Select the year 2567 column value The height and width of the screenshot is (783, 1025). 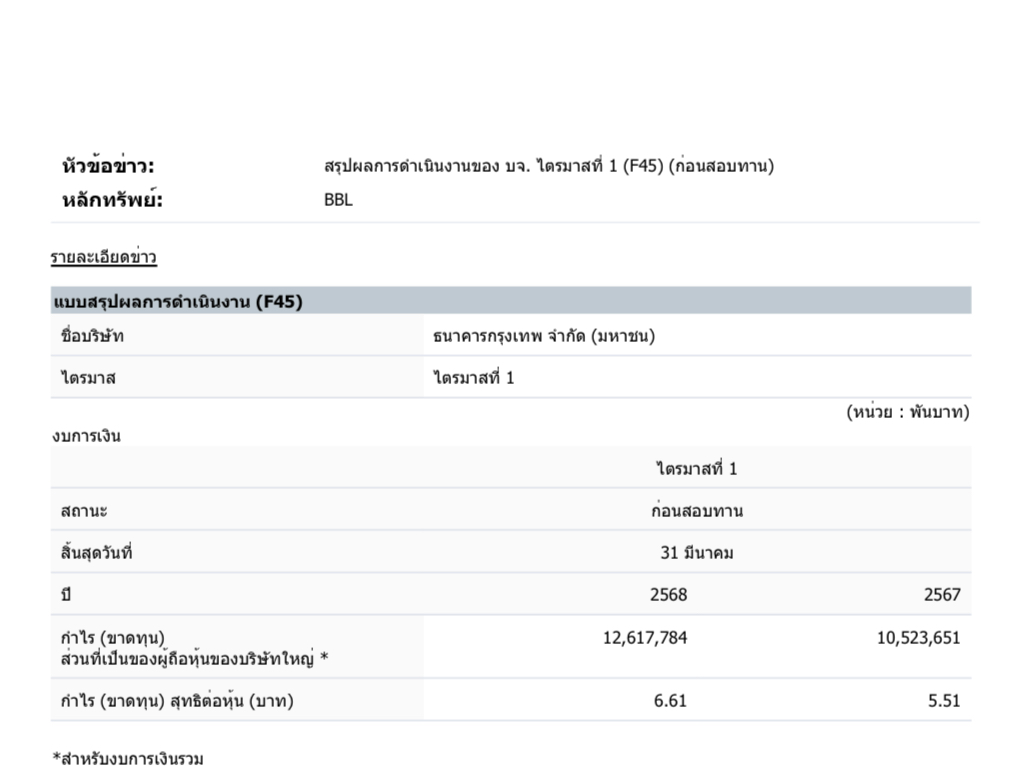pyautogui.click(x=942, y=596)
